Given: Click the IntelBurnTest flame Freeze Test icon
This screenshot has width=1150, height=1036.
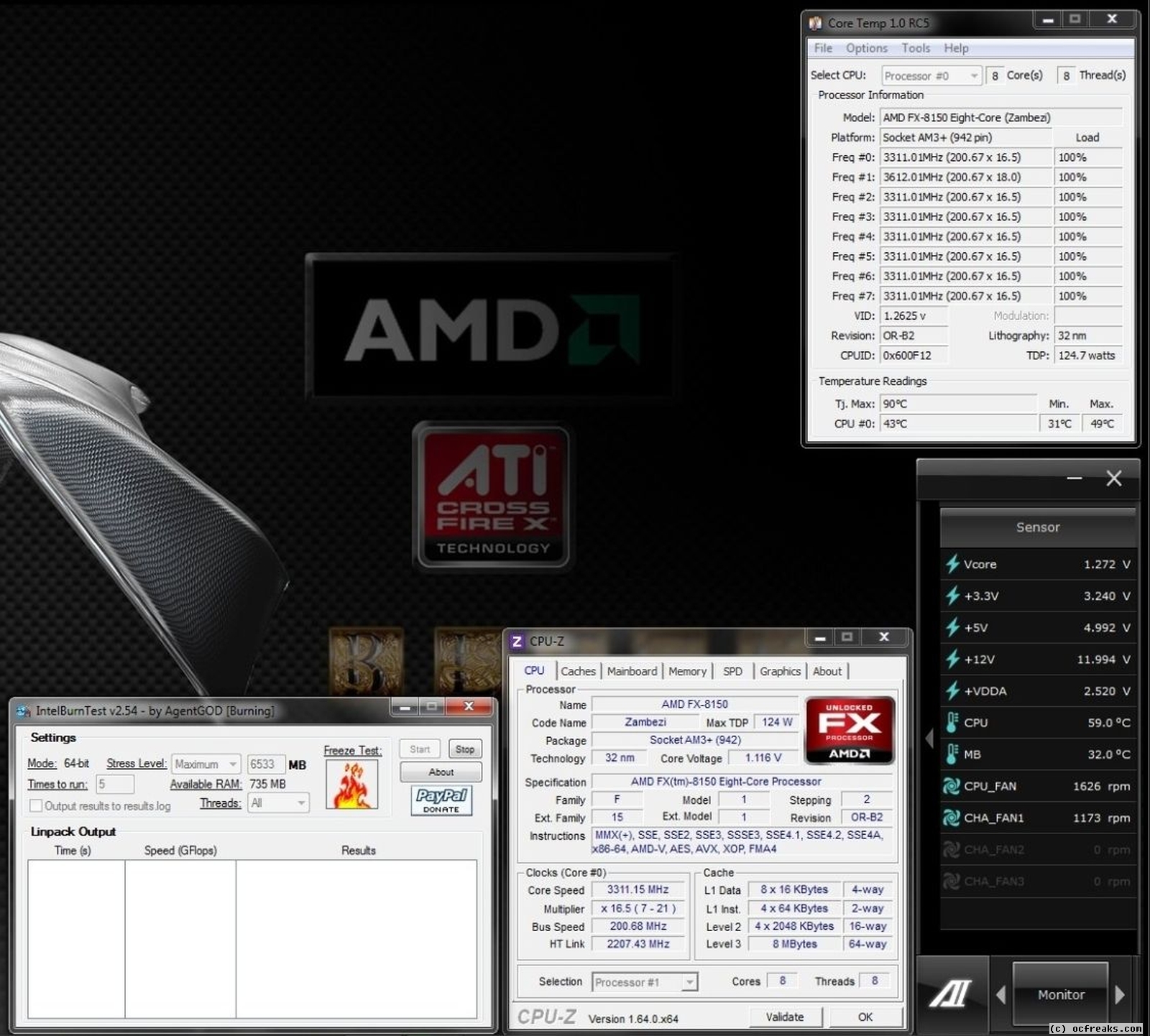Looking at the screenshot, I should click(x=352, y=785).
